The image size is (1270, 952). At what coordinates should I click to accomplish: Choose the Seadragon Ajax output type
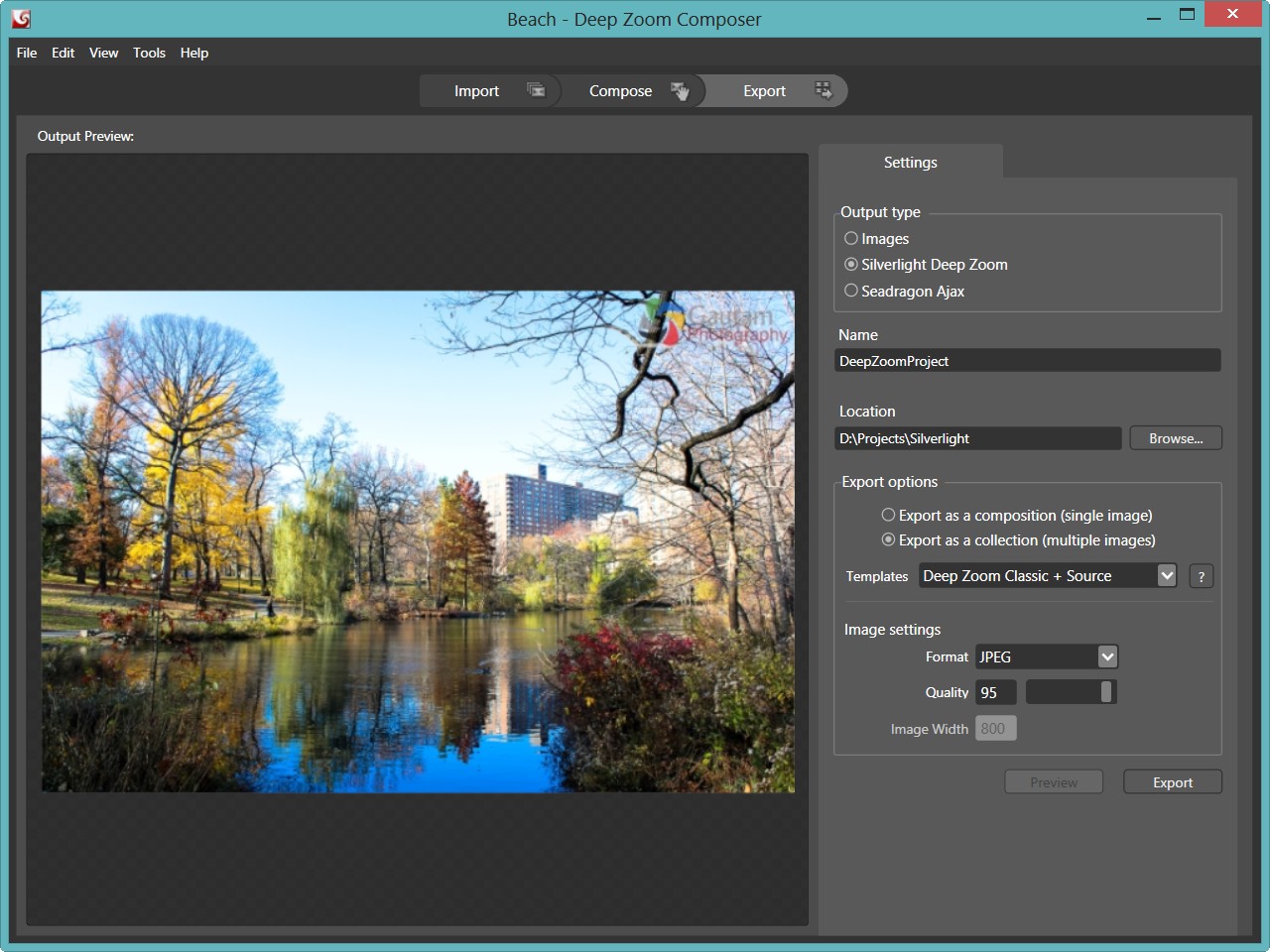click(850, 291)
